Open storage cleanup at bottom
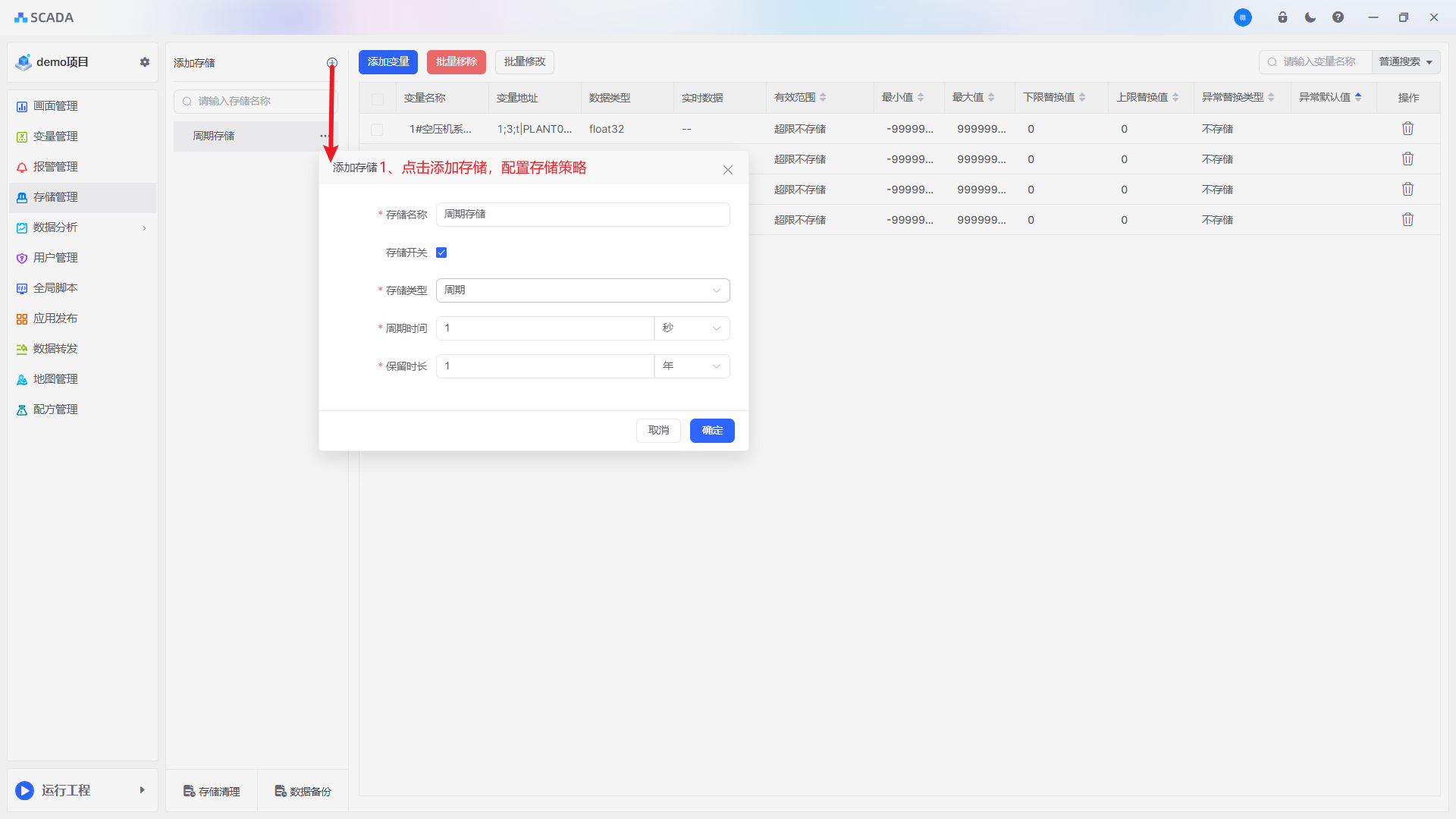1456x819 pixels. click(212, 791)
